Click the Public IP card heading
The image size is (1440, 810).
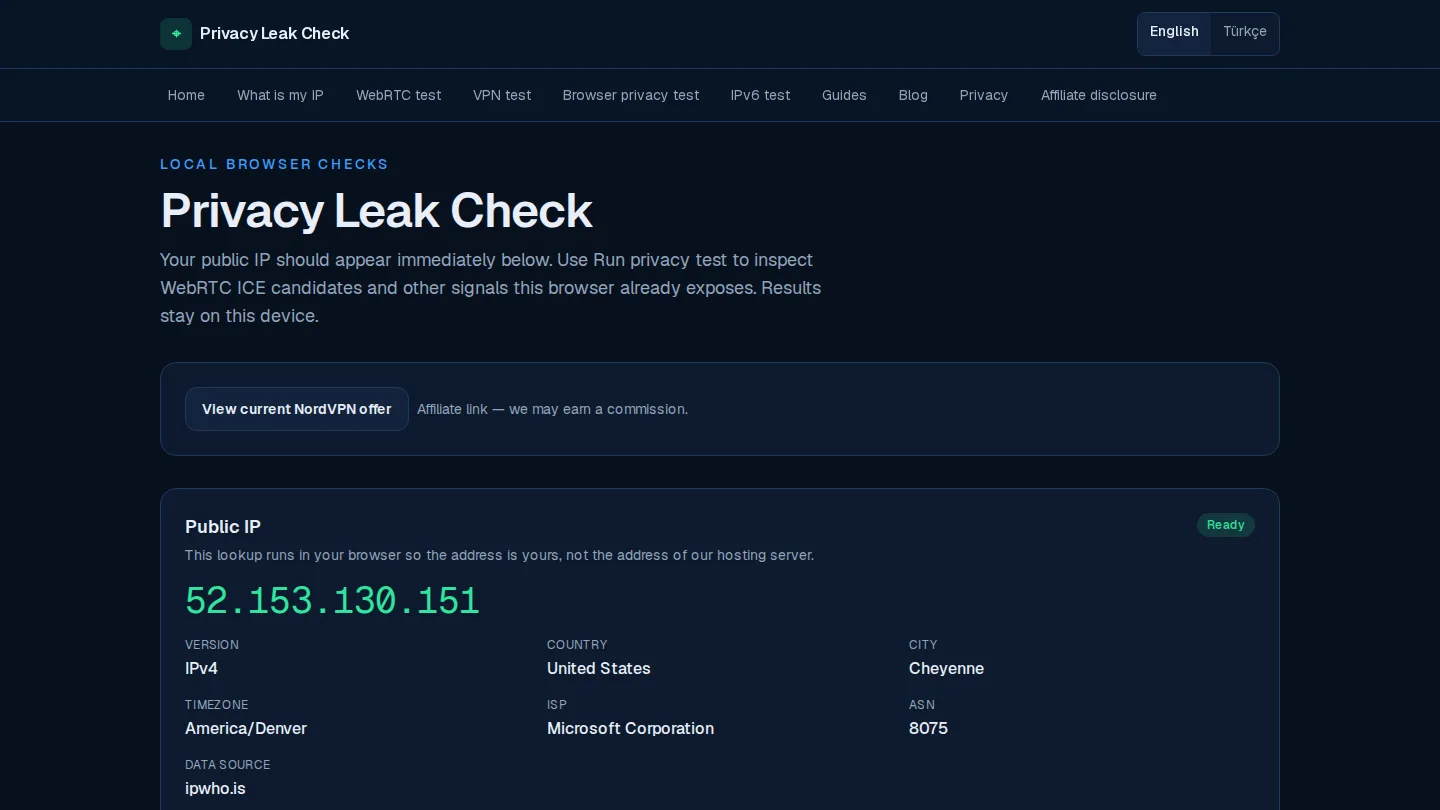click(223, 527)
